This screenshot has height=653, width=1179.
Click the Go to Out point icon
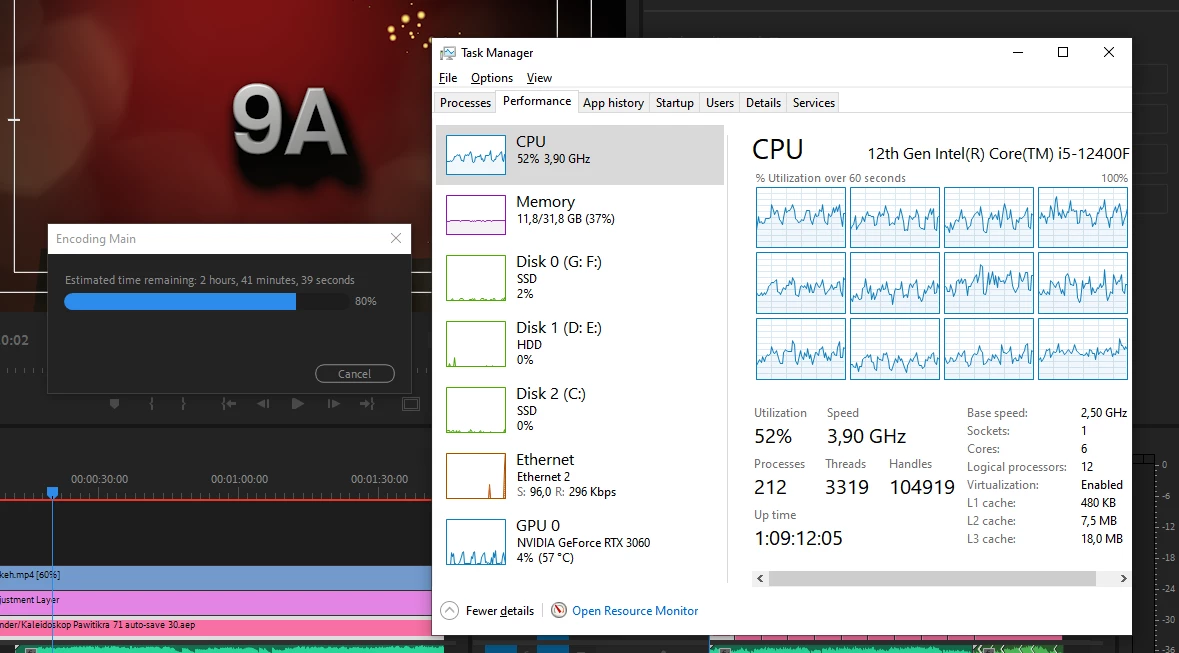367,404
